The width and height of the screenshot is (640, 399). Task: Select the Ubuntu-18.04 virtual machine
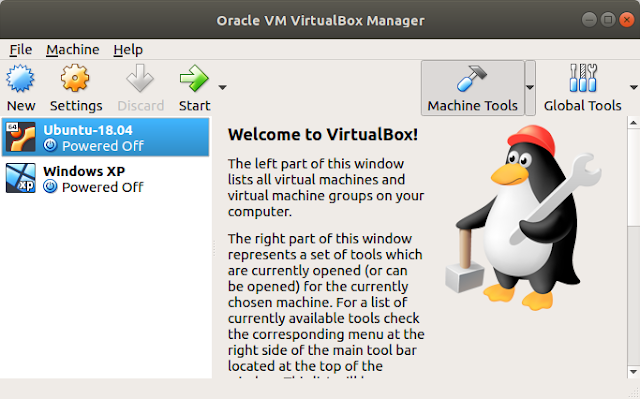(x=106, y=137)
